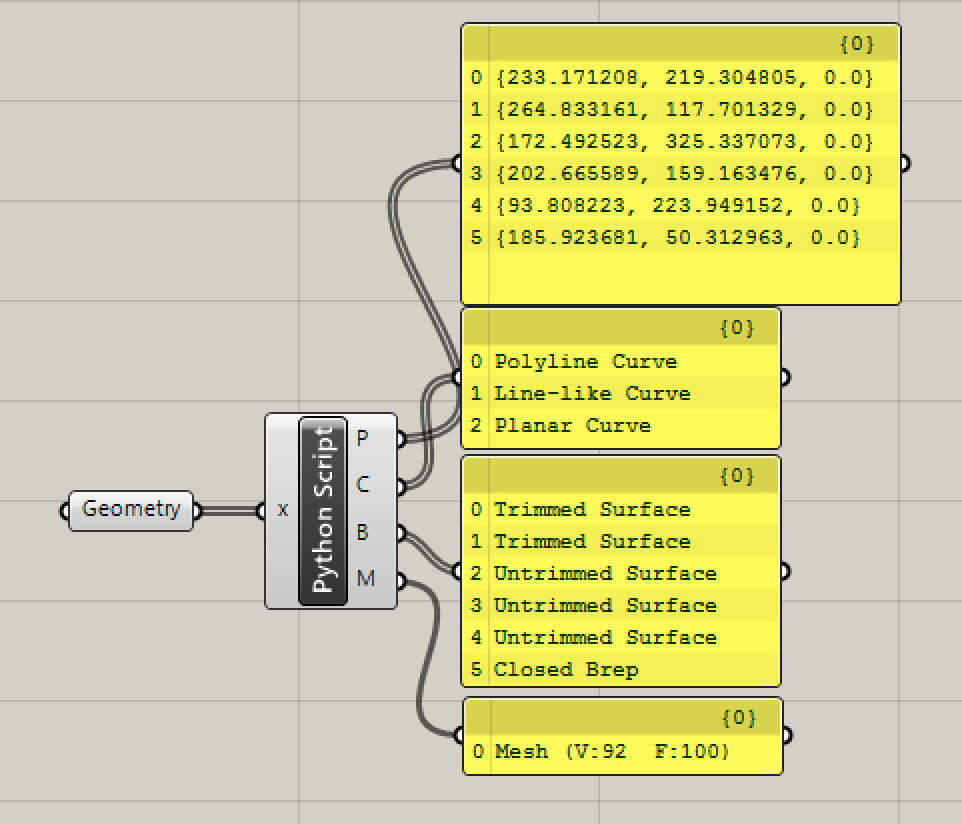
Task: Click the M output port on Python Script
Action: pos(398,582)
